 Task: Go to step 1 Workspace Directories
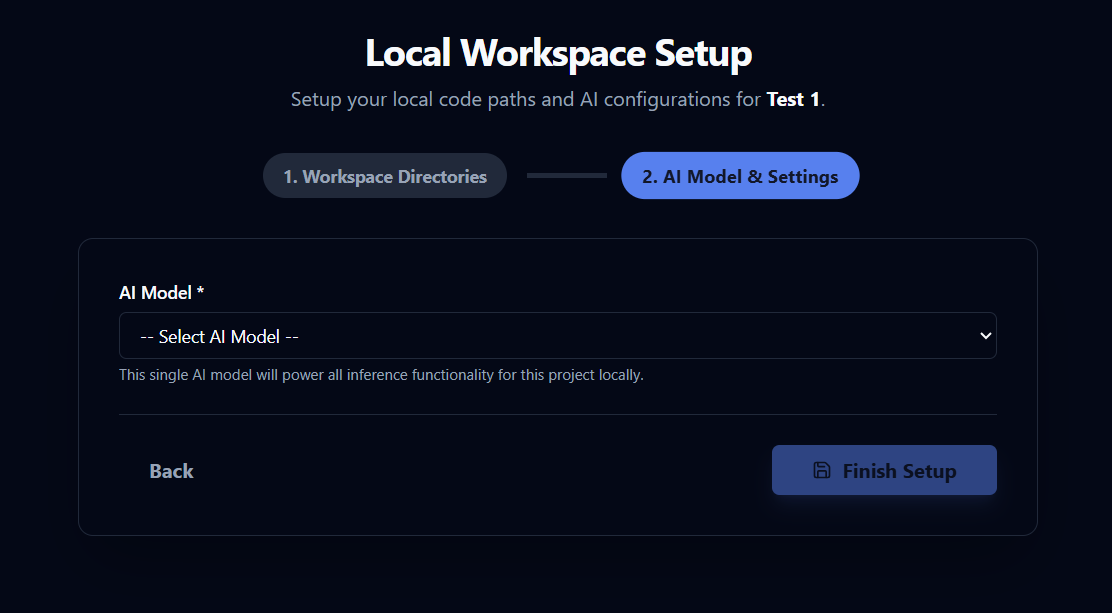pos(385,176)
